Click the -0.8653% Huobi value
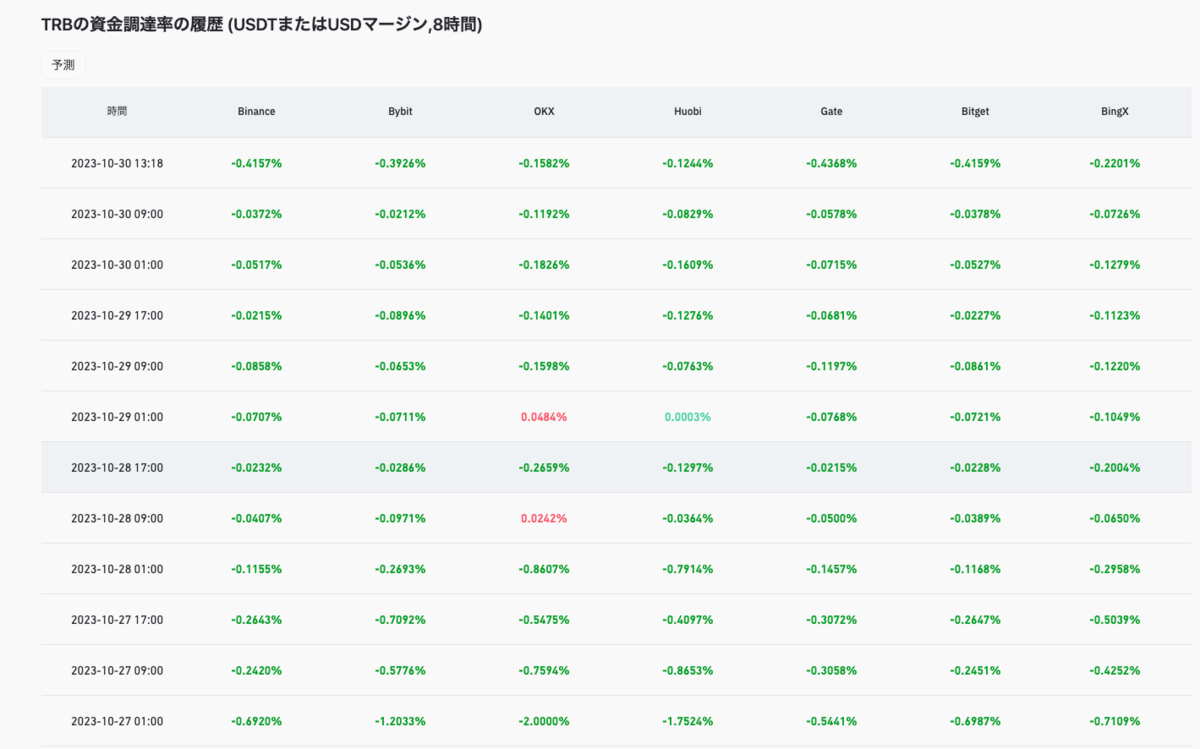Screen dimensions: 1200x749 coord(688,670)
